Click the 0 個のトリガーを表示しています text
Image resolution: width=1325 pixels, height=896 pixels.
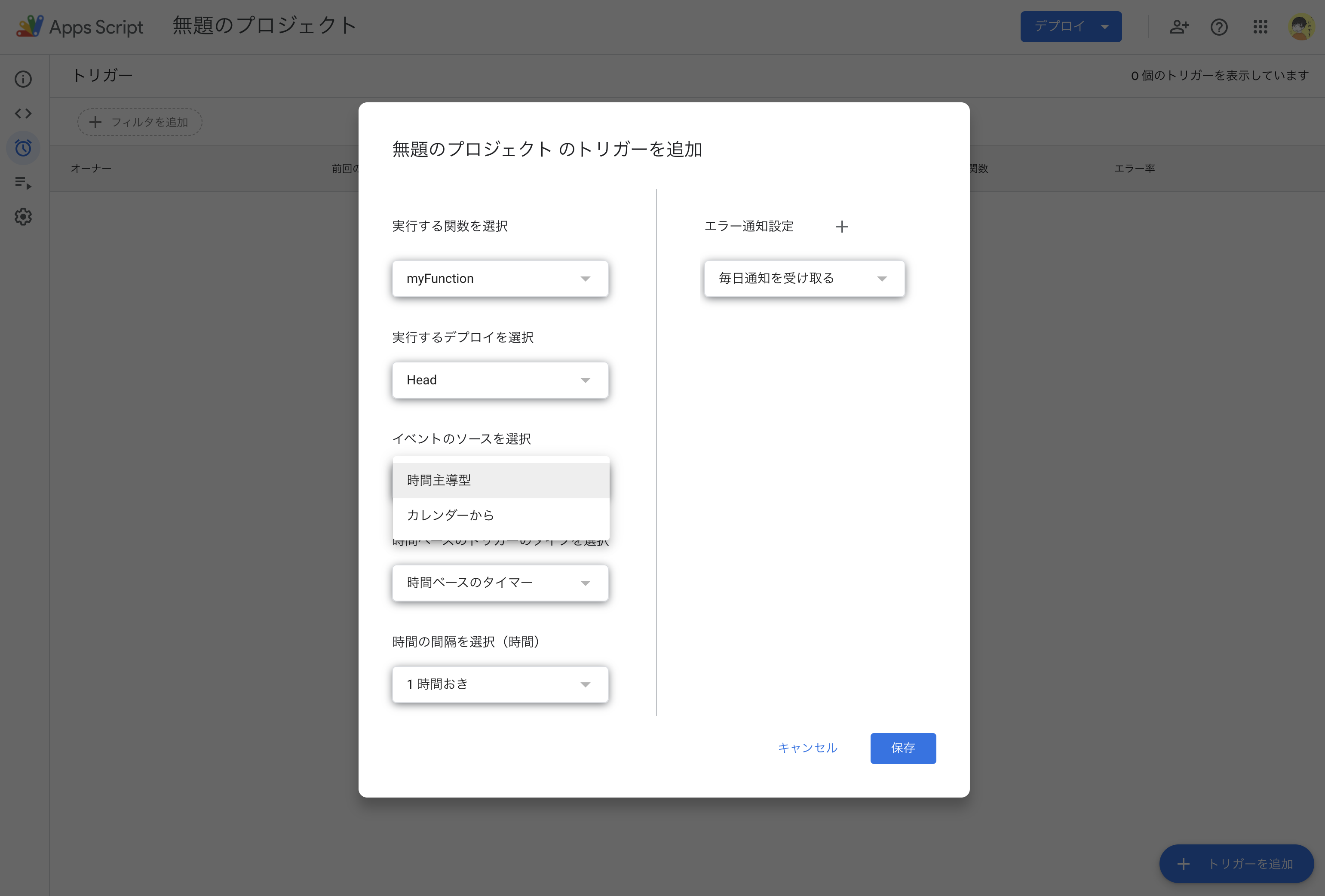1220,76
